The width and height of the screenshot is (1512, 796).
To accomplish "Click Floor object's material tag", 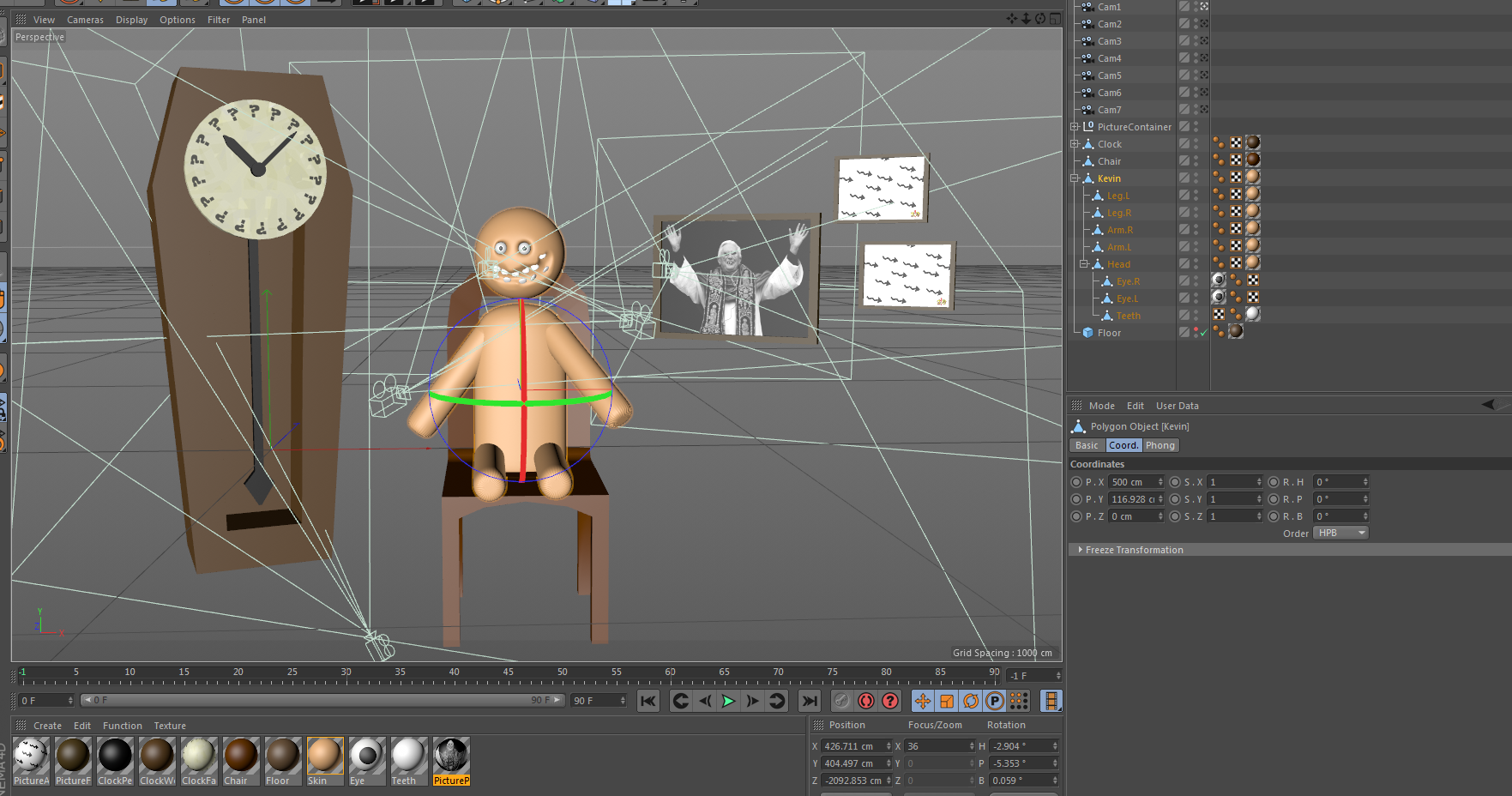I will pos(1236,331).
